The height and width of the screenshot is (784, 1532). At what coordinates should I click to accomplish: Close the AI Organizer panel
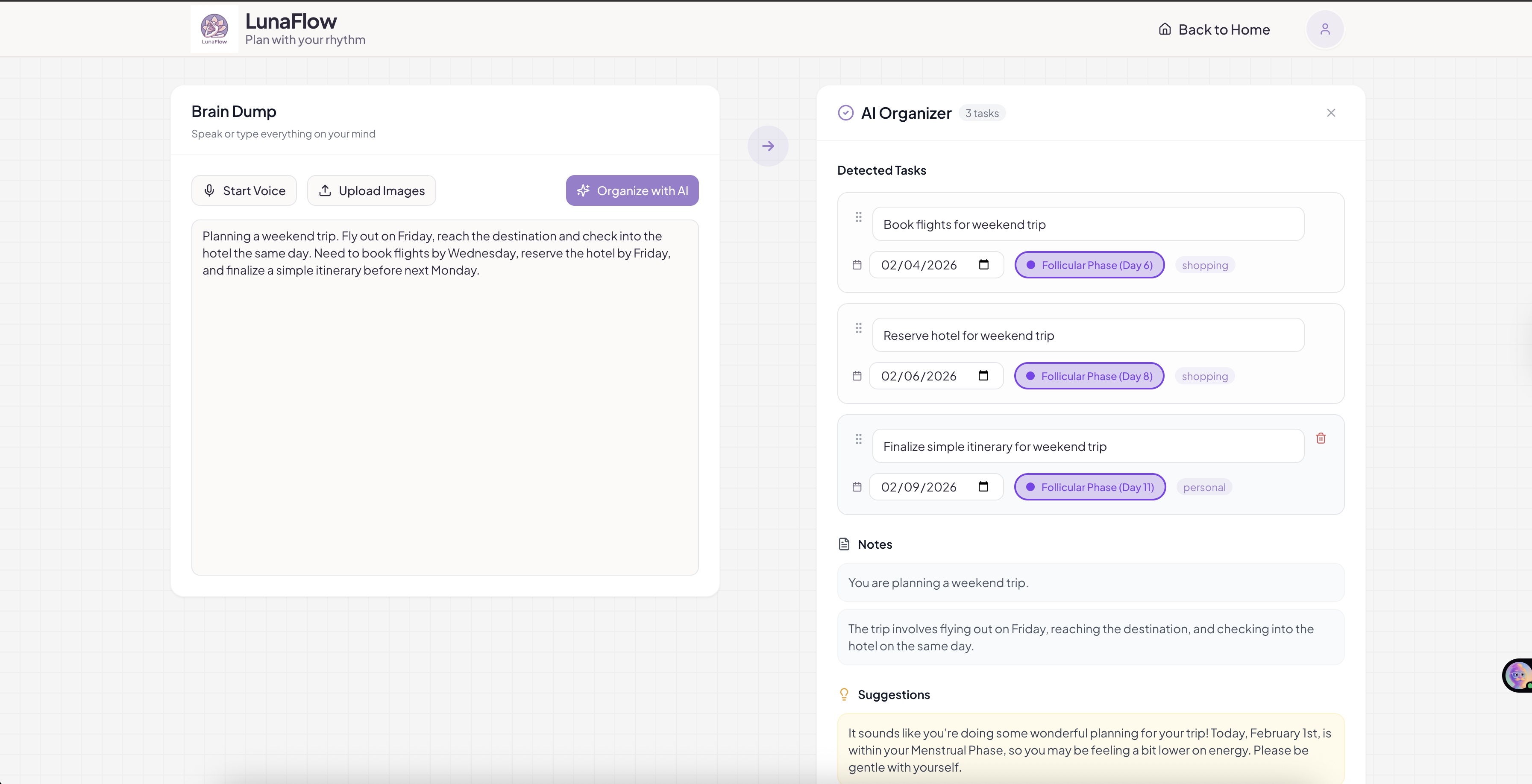[1331, 113]
